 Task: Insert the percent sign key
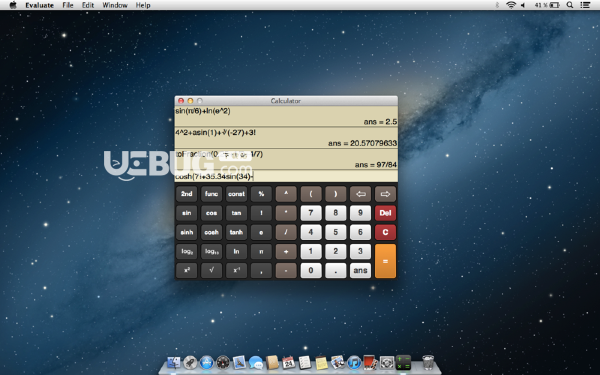(261, 194)
